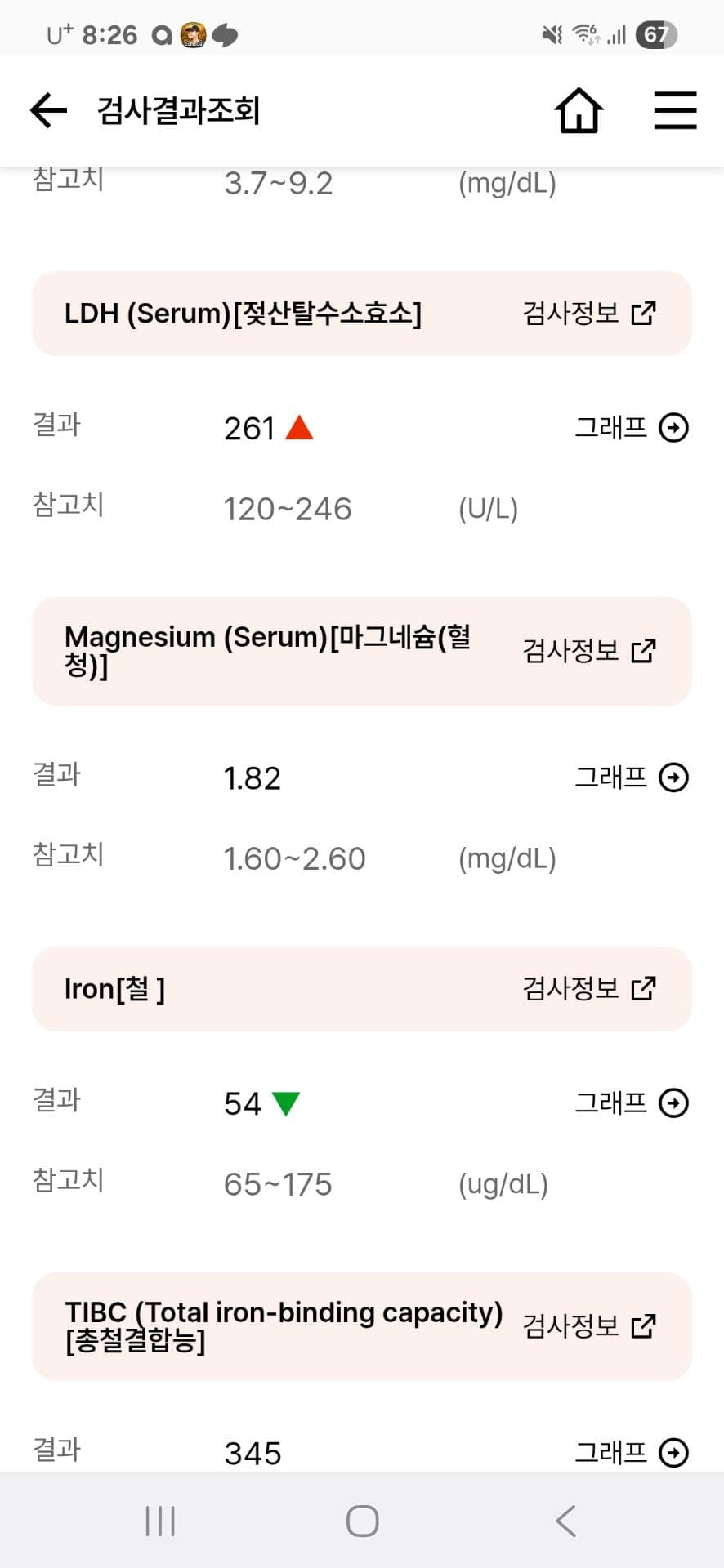Open the hamburger menu

(675, 110)
